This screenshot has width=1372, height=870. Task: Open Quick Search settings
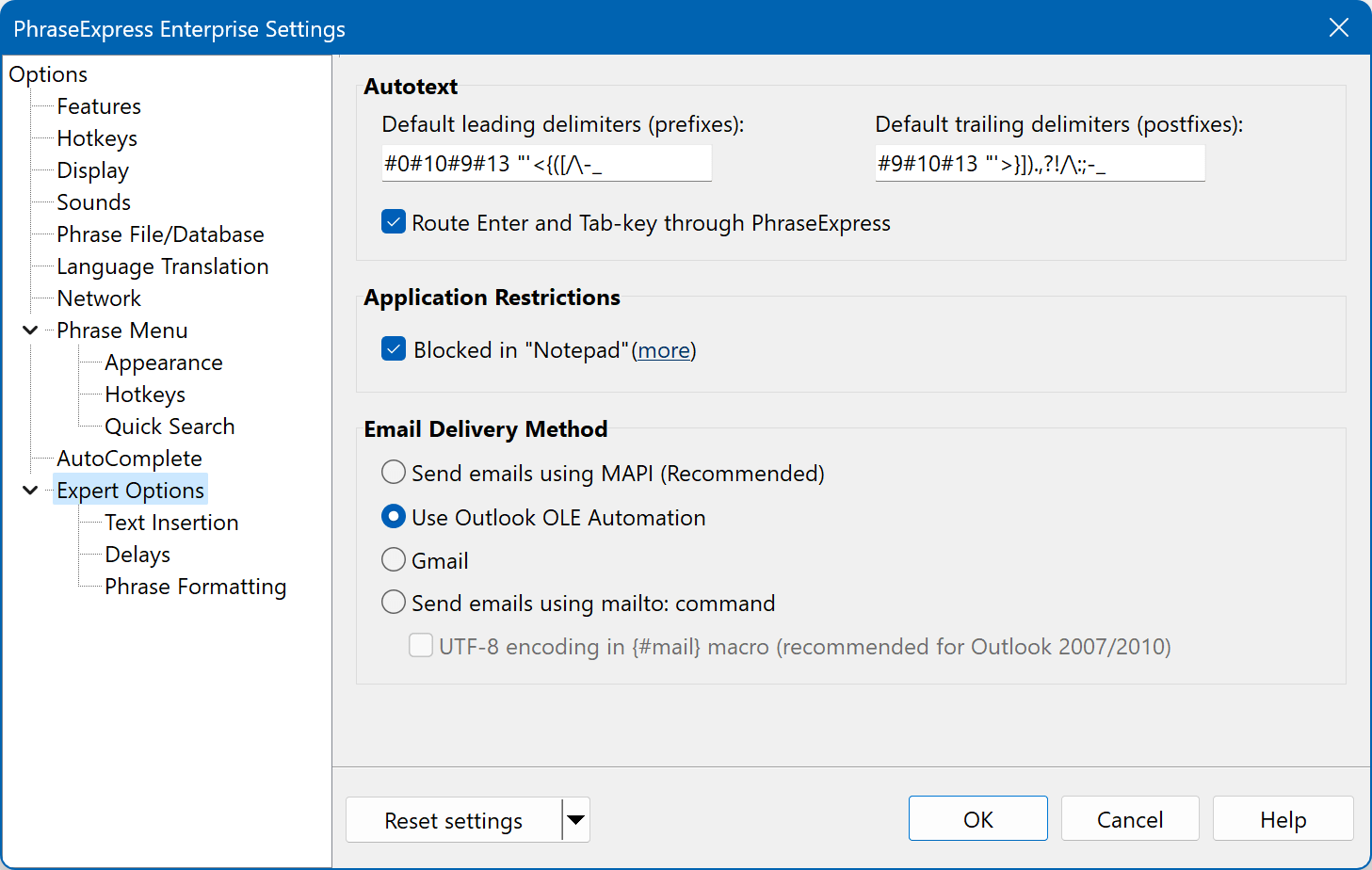tap(169, 427)
